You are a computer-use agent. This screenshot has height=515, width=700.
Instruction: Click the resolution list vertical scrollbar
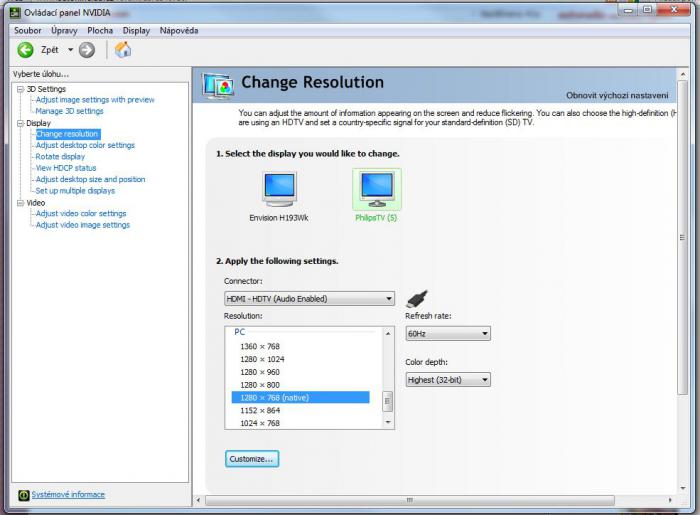click(388, 400)
